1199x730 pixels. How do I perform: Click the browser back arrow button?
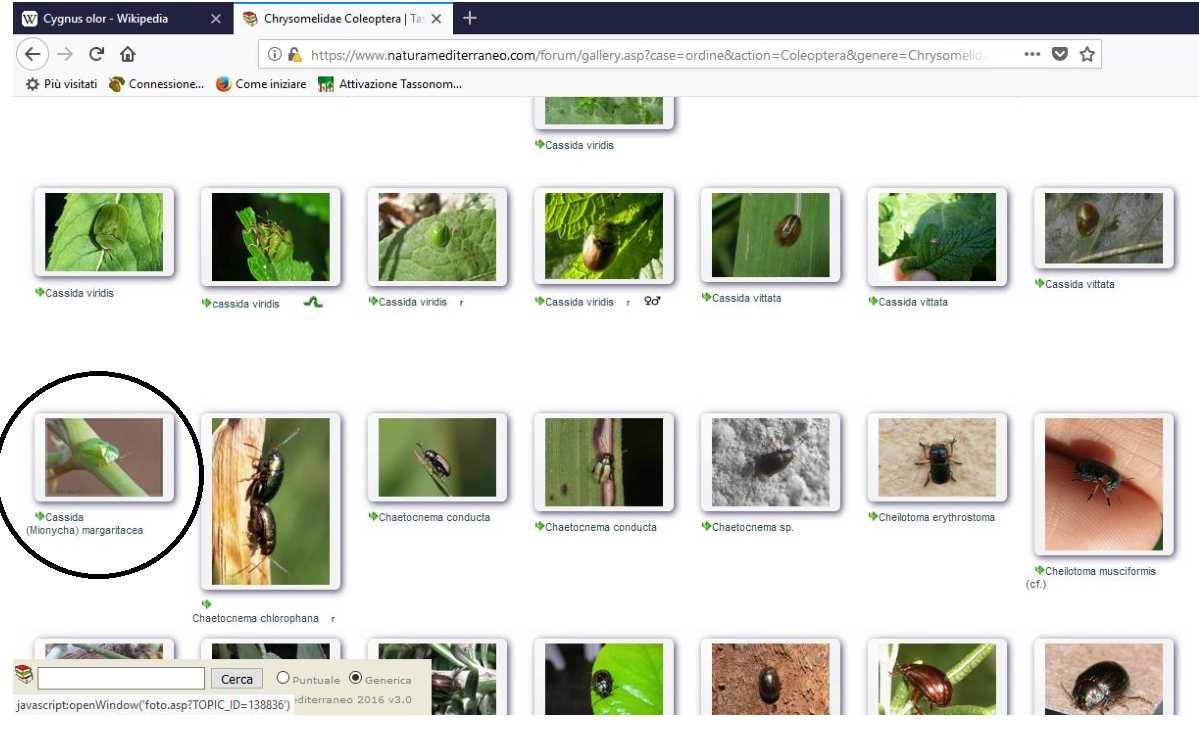[x=33, y=55]
